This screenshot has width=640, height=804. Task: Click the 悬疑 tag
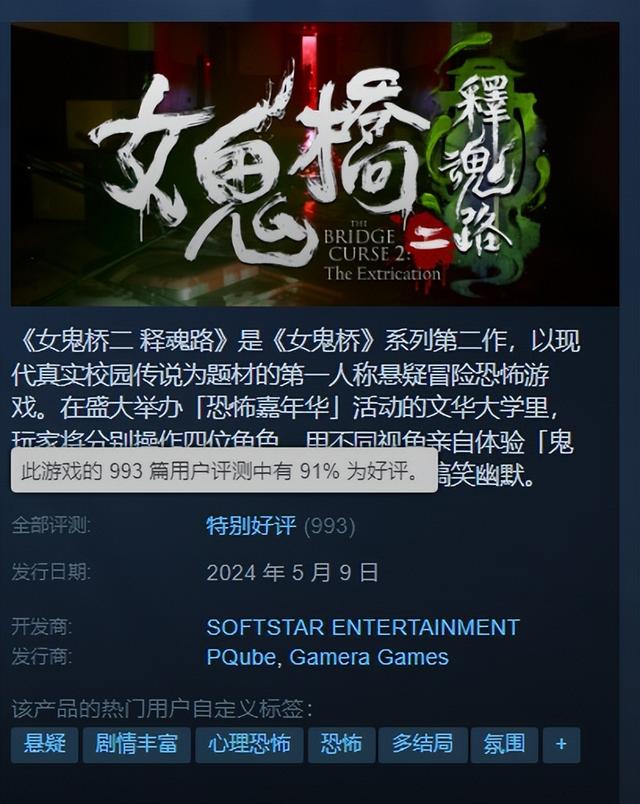pos(45,744)
